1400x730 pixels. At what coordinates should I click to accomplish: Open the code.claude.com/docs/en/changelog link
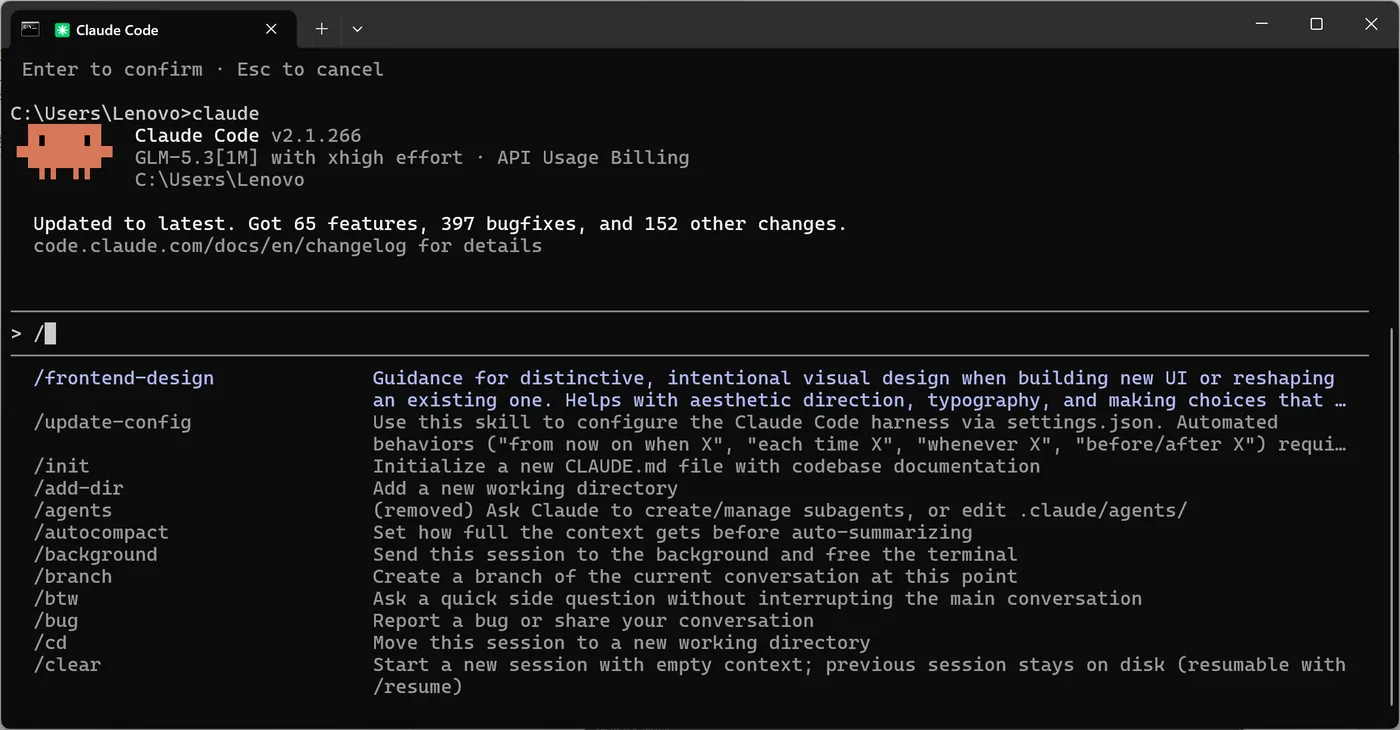pyautogui.click(x=221, y=246)
